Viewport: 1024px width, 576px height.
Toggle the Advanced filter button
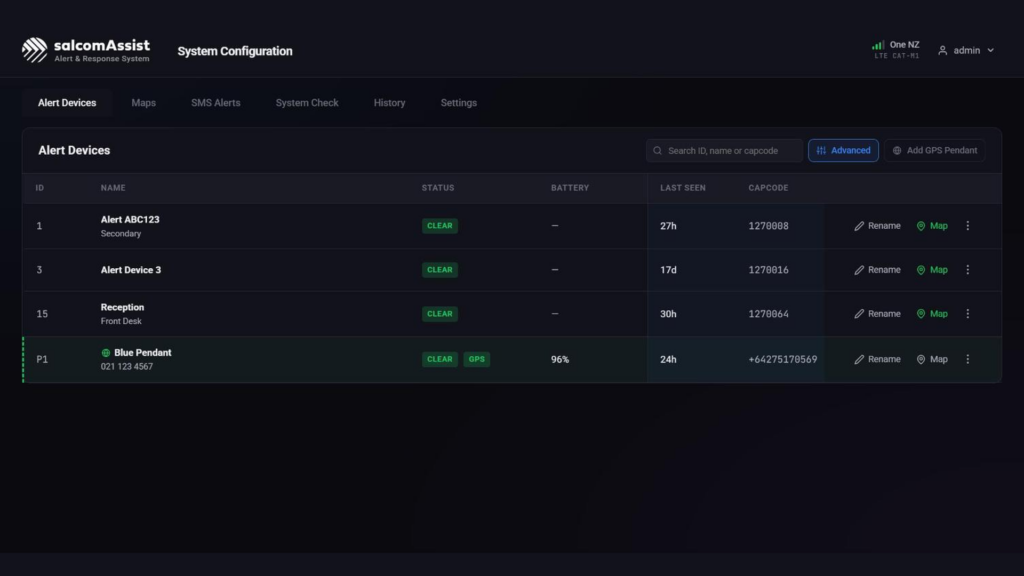(843, 151)
